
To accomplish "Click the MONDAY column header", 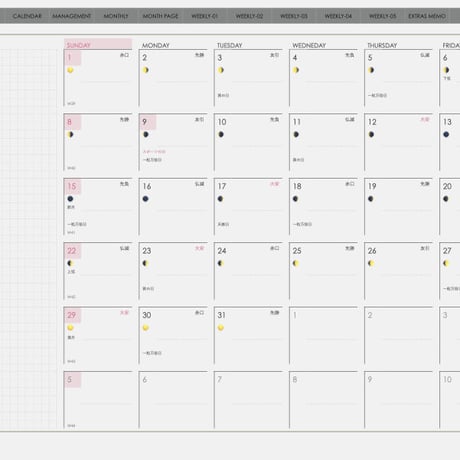I will click(x=156, y=45).
